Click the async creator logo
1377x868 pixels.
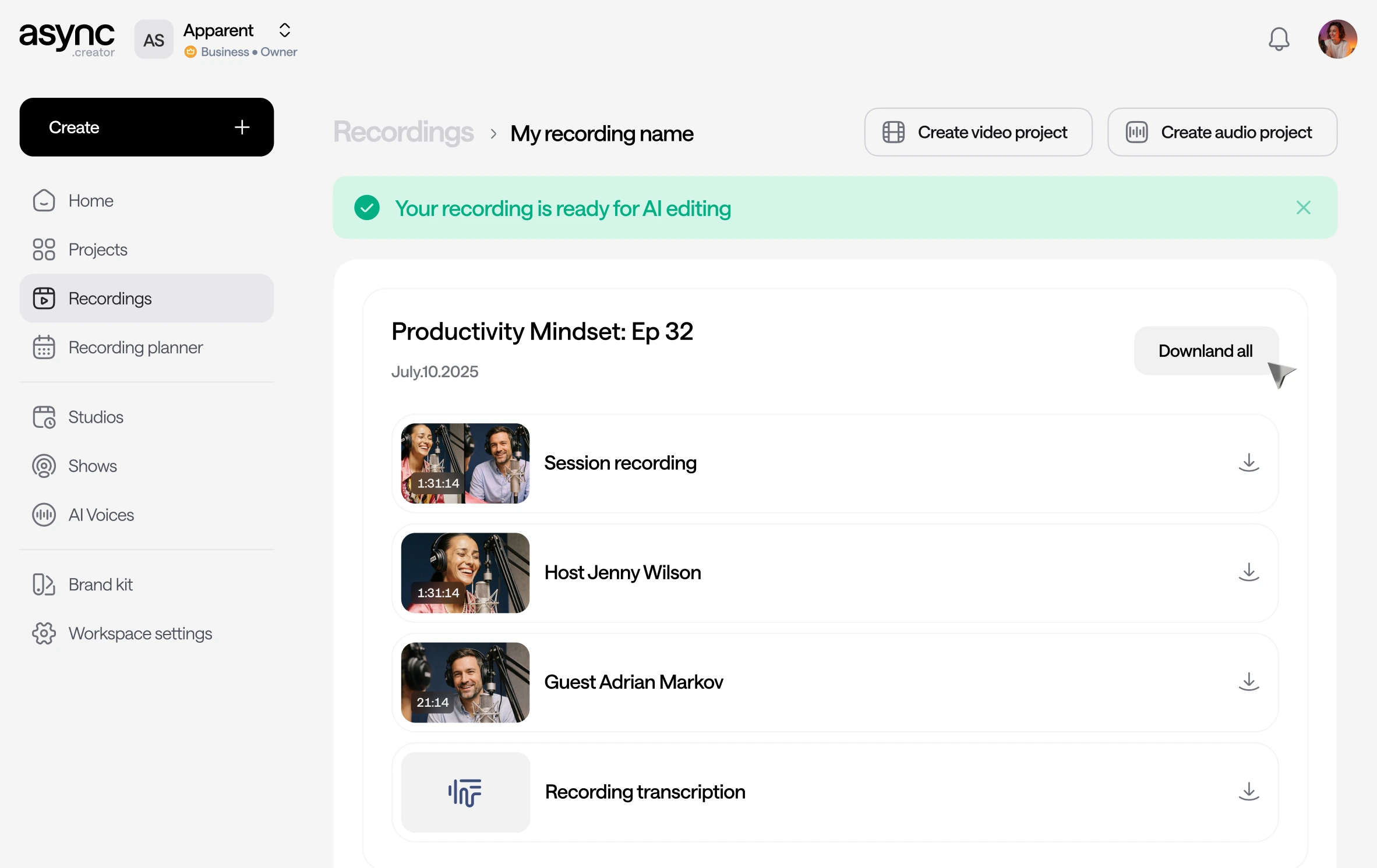67,40
